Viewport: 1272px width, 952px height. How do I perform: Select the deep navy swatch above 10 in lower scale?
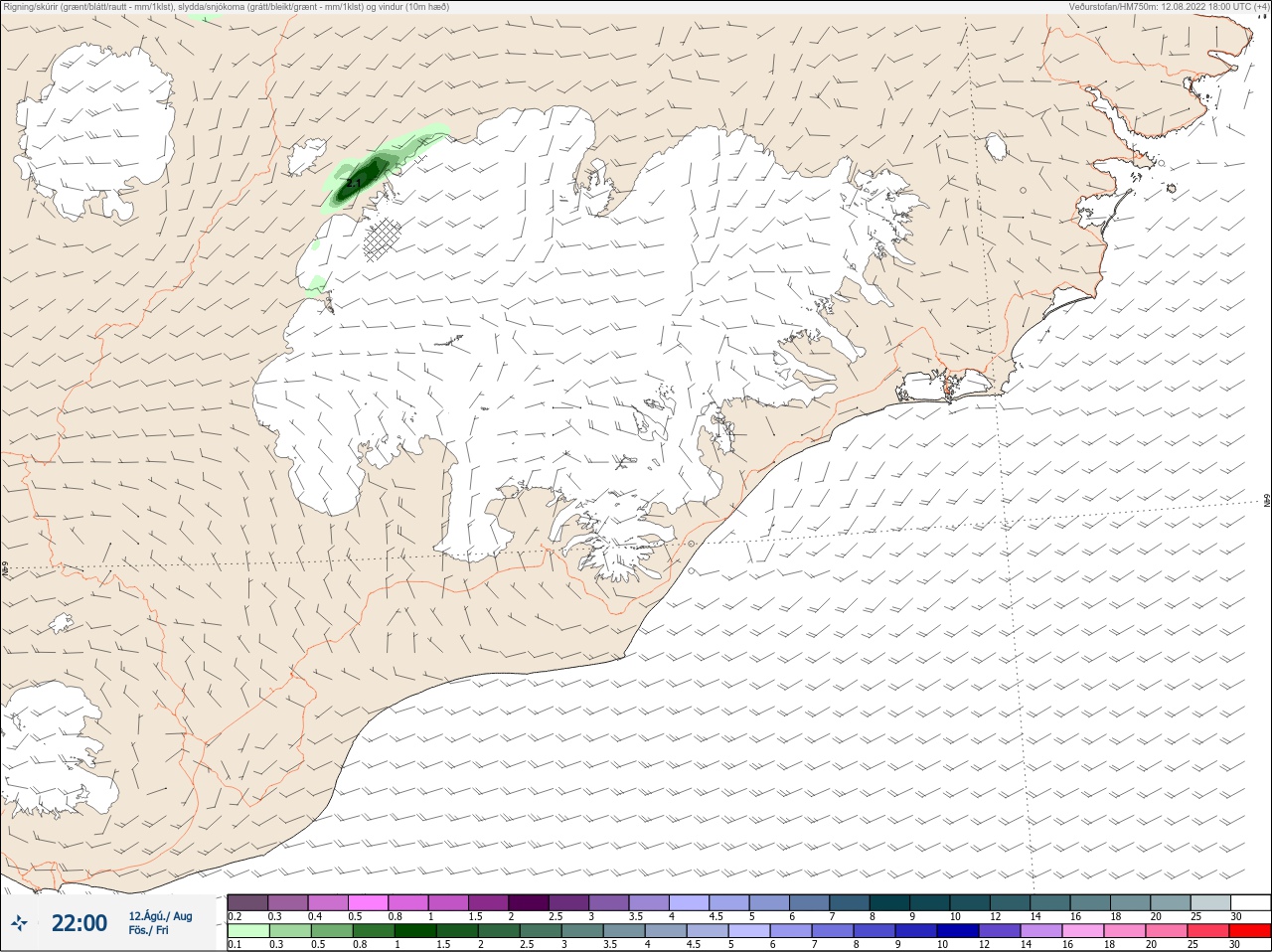pos(958,930)
